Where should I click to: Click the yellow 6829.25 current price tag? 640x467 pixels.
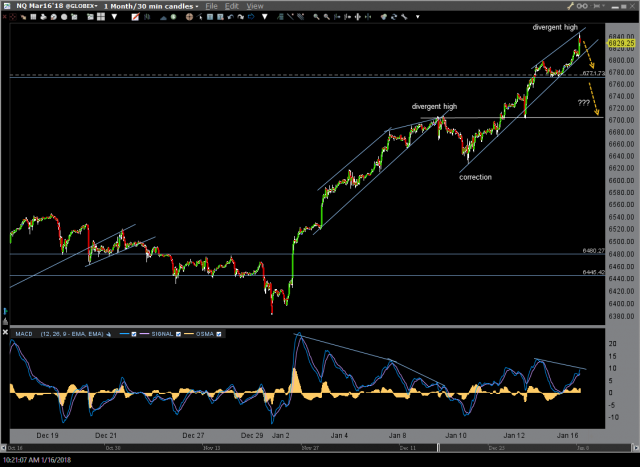pos(621,43)
